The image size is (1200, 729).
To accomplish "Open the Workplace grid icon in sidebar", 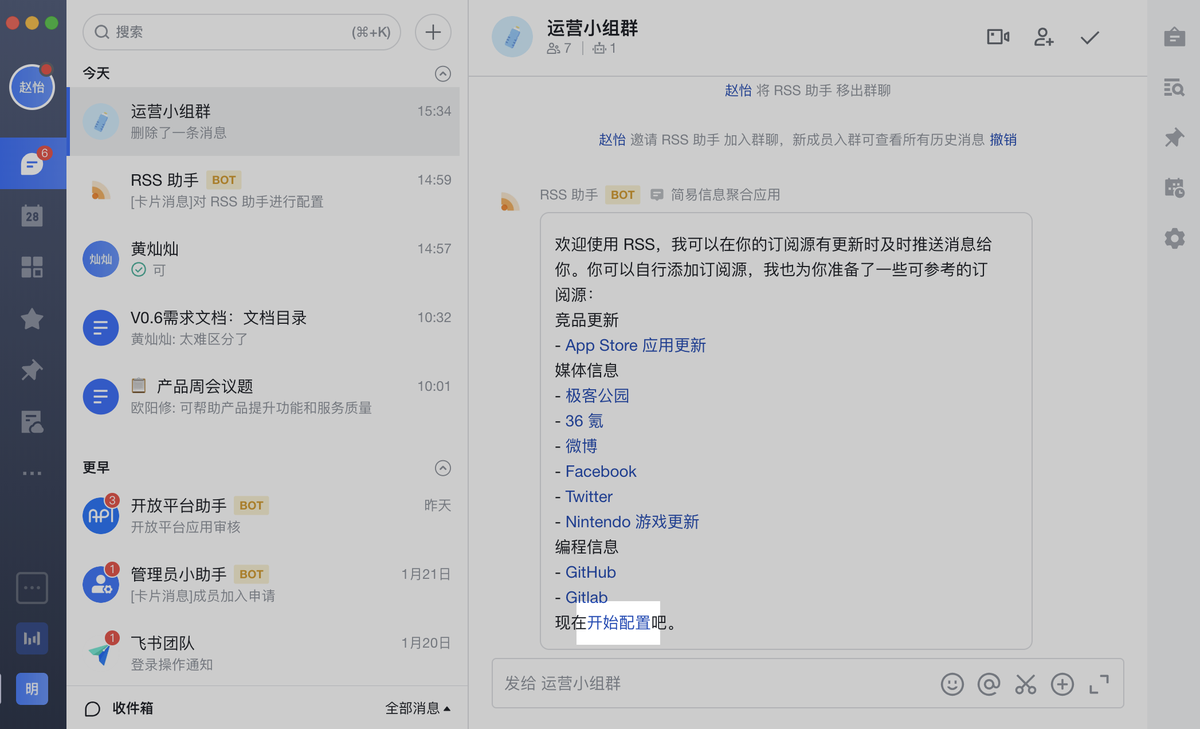I will [x=32, y=267].
